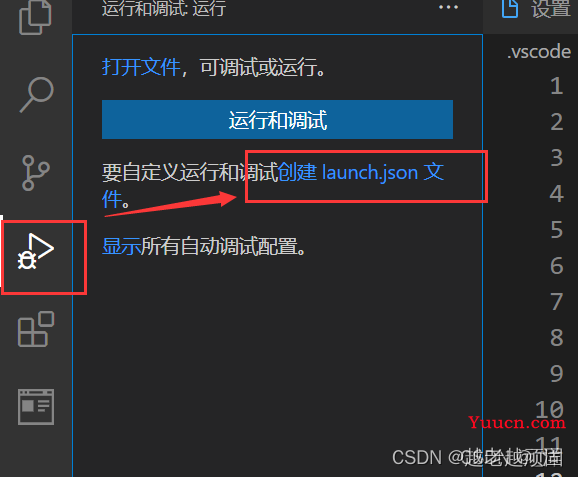
Task: Open the Explorer view in activity bar
Action: 35,17
